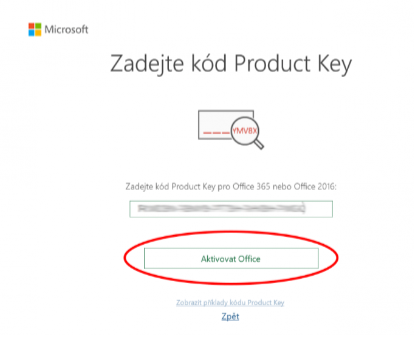Click the heading Zadejte kód Product Key
Image resolution: width=414 pixels, height=363 pixels.
231,64
